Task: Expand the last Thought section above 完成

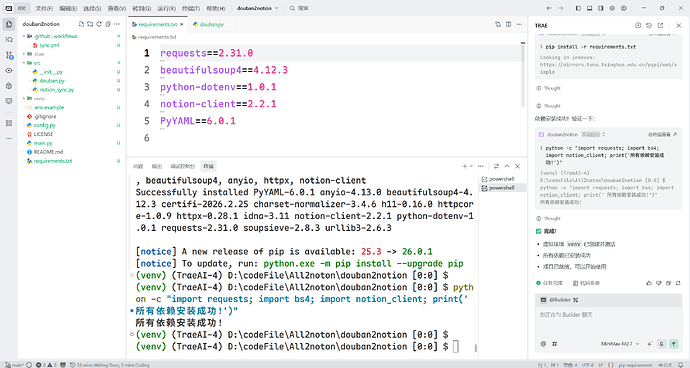Action: tap(548, 218)
